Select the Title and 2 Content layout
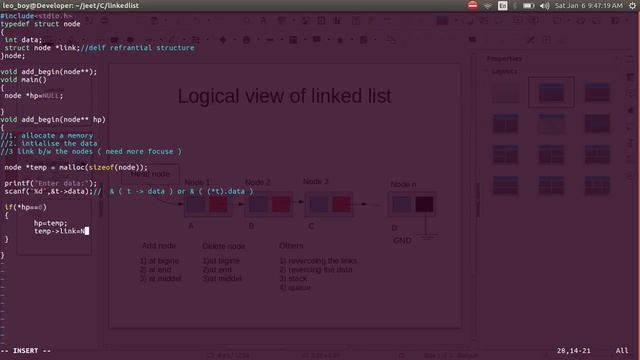This screenshot has width=640, height=360. pos(505,123)
